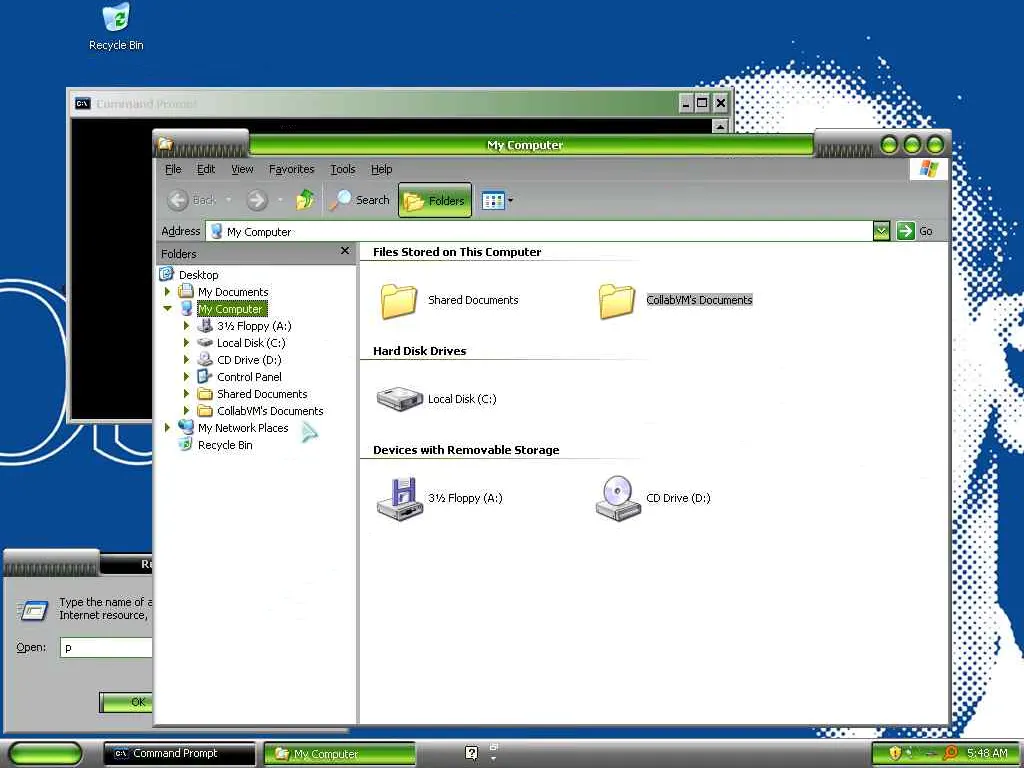Click the help question mark taskbar icon
Viewport: 1024px width, 768px height.
(472, 753)
